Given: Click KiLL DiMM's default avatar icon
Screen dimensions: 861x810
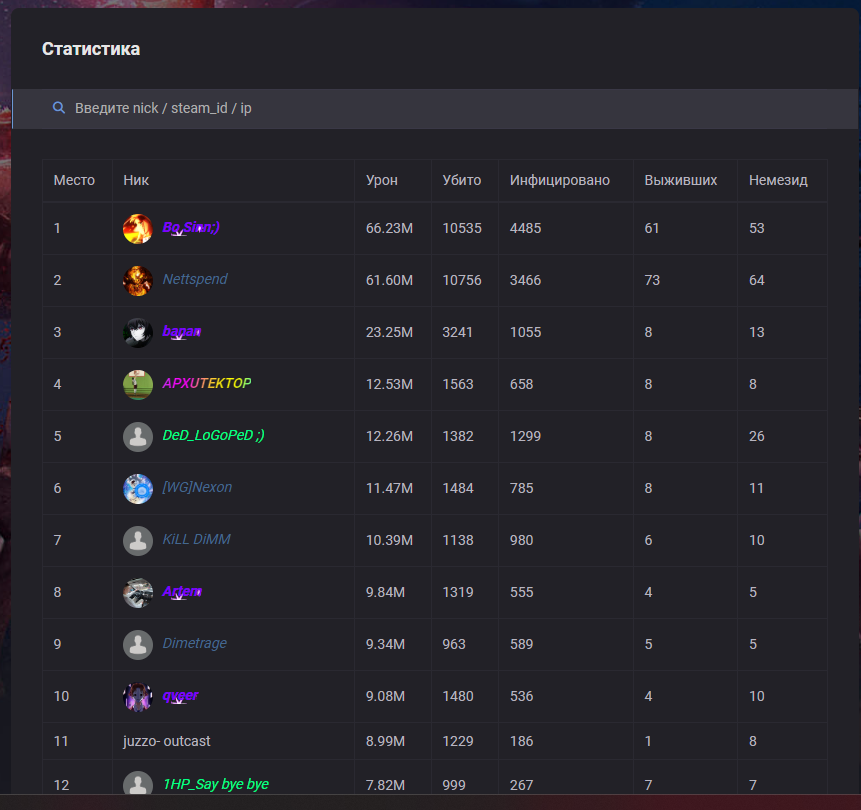Looking at the screenshot, I should (138, 540).
